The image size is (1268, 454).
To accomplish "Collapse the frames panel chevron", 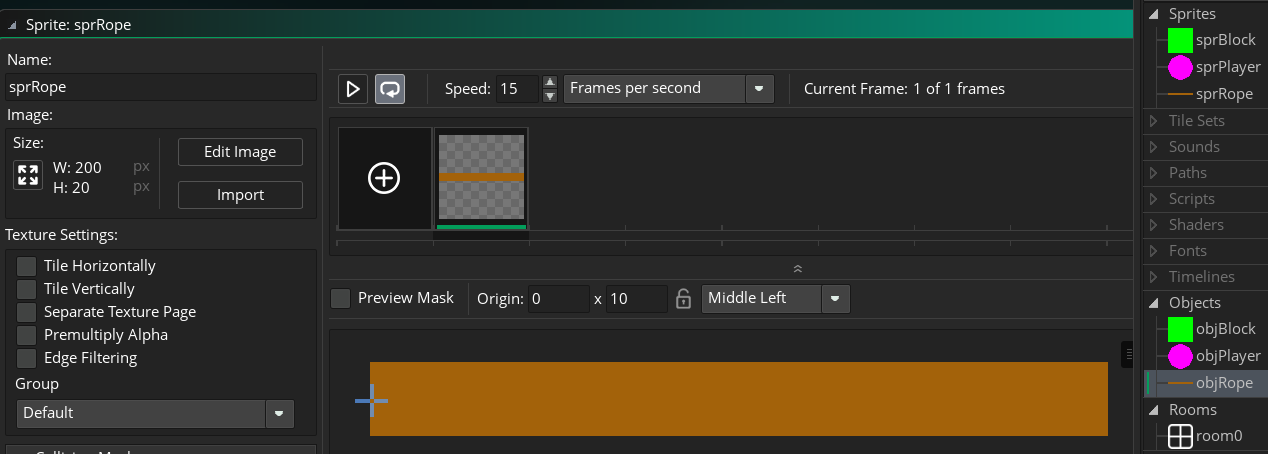I will 797,269.
